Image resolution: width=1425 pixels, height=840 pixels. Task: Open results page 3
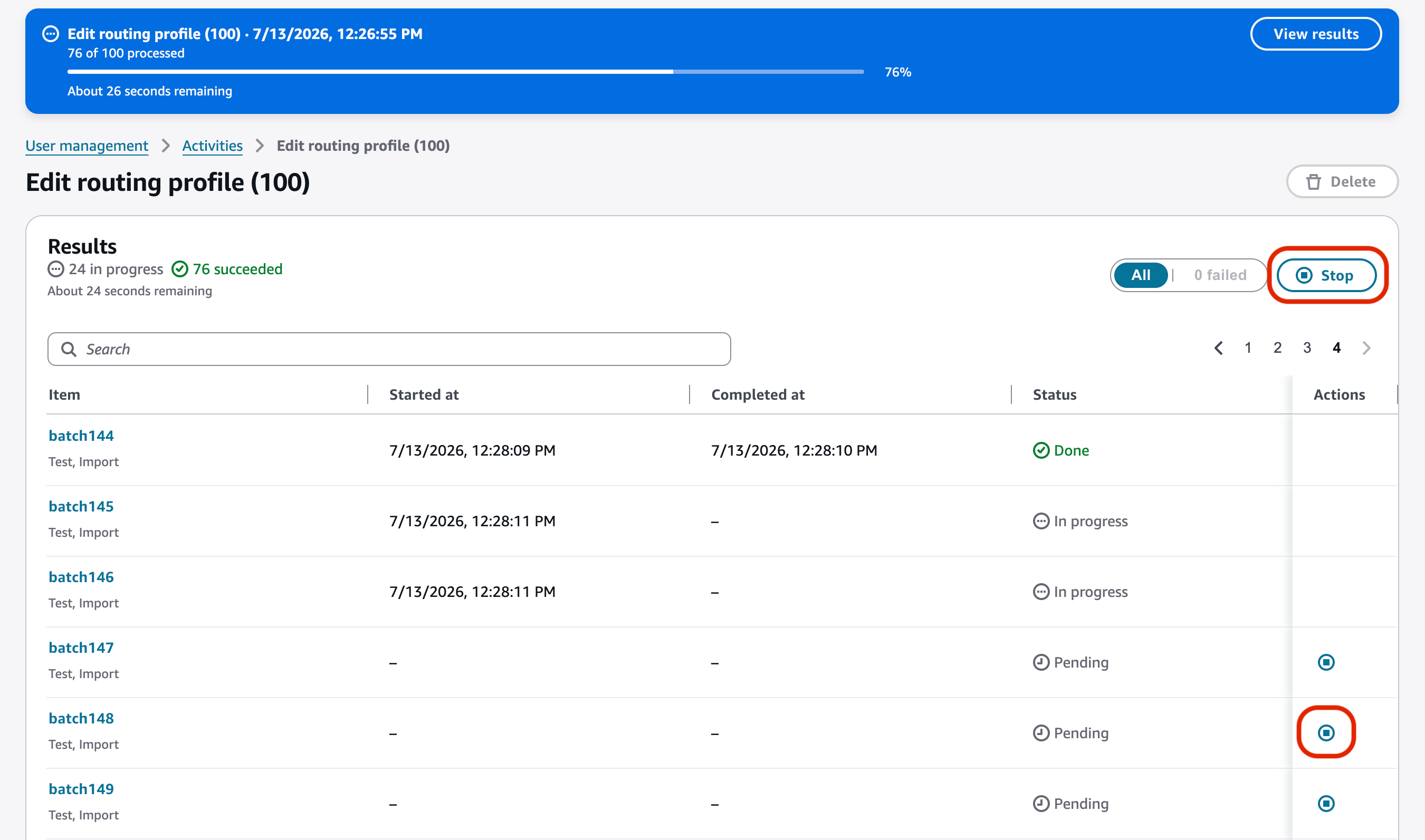point(1307,348)
